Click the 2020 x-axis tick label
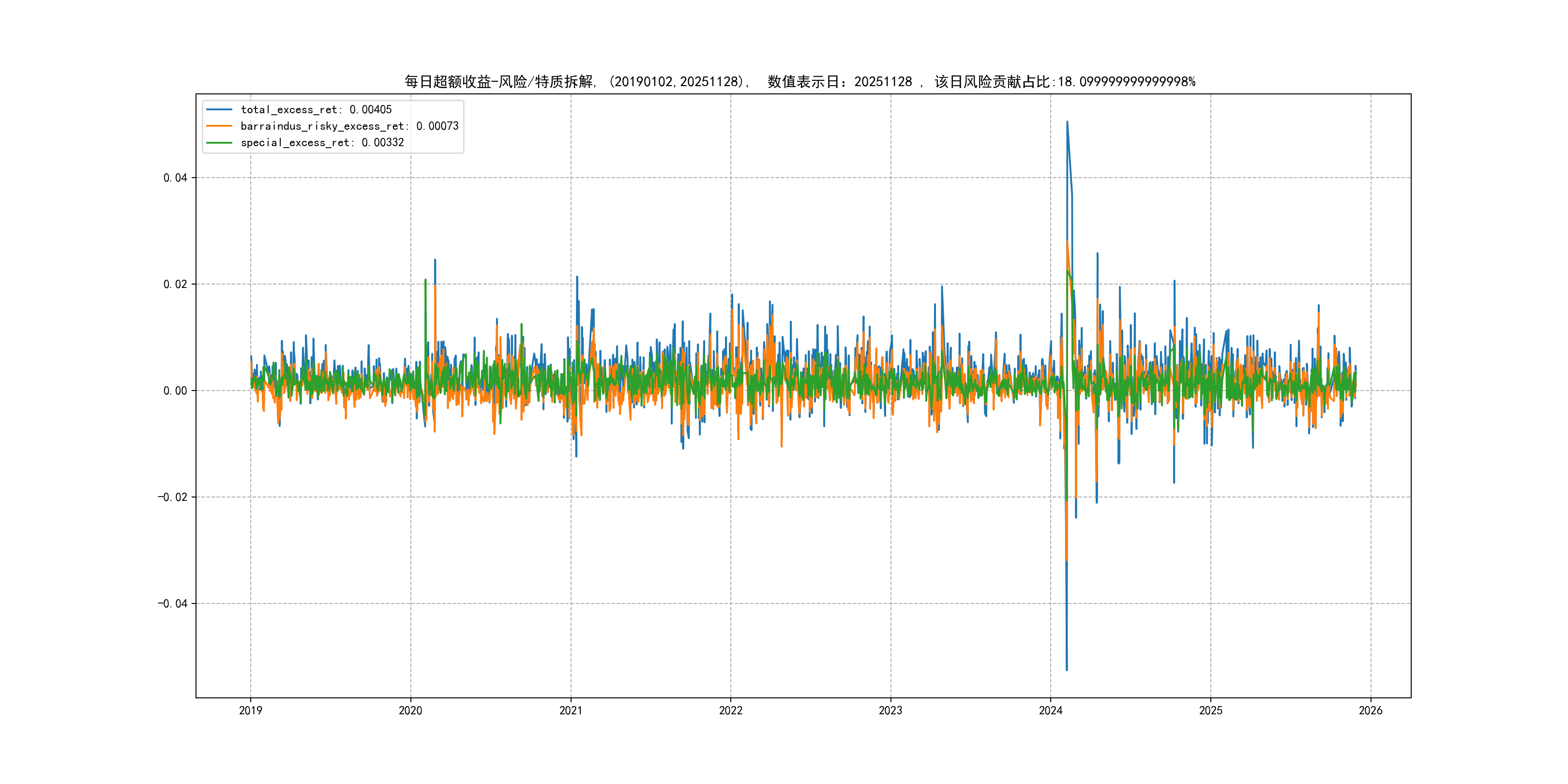Viewport: 1568px width, 784px height. [410, 710]
